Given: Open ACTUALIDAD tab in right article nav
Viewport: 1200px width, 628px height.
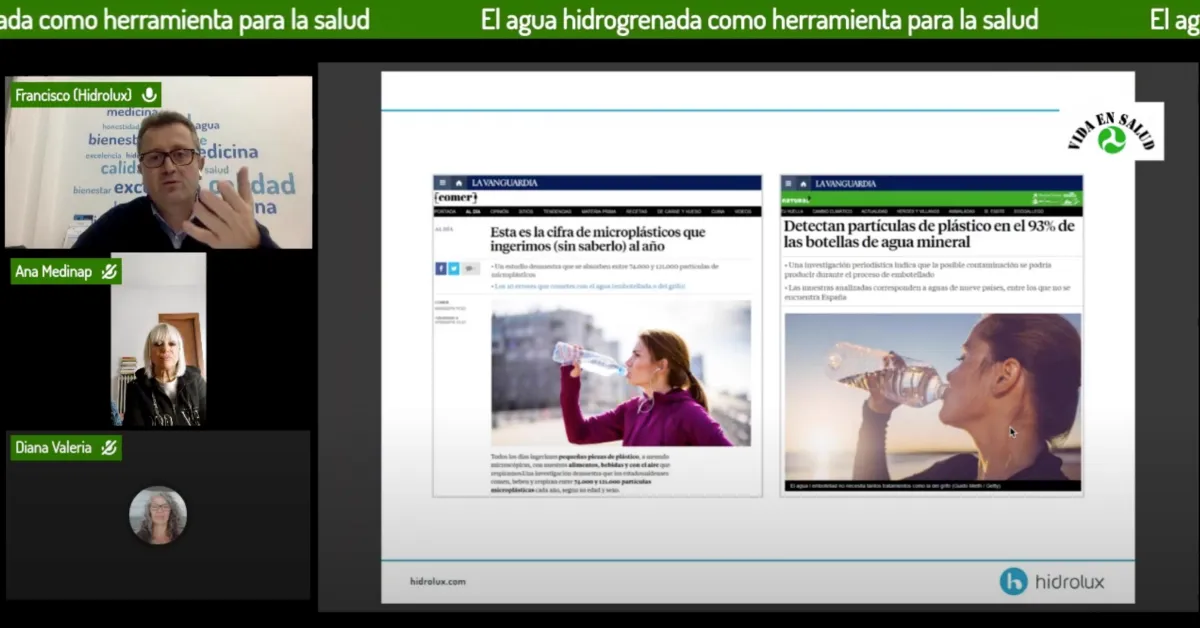Looking at the screenshot, I should (874, 211).
